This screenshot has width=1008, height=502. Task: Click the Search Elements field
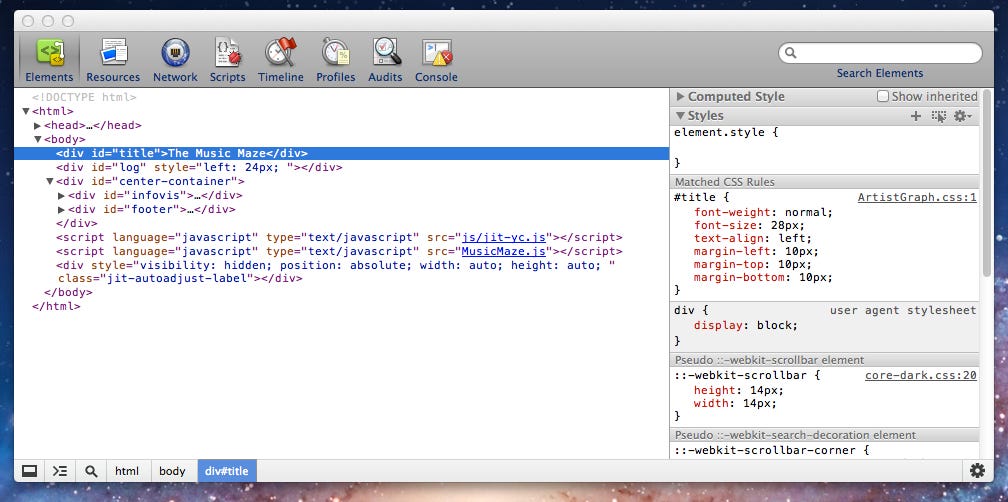880,53
